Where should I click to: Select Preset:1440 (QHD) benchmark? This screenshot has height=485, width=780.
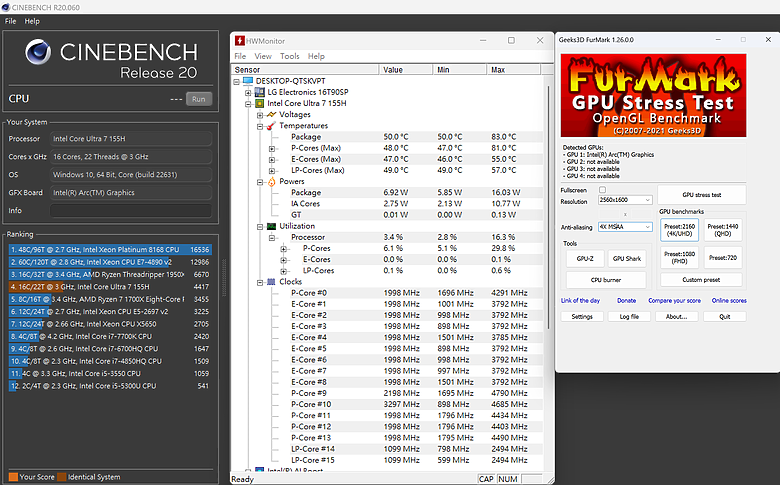point(723,230)
